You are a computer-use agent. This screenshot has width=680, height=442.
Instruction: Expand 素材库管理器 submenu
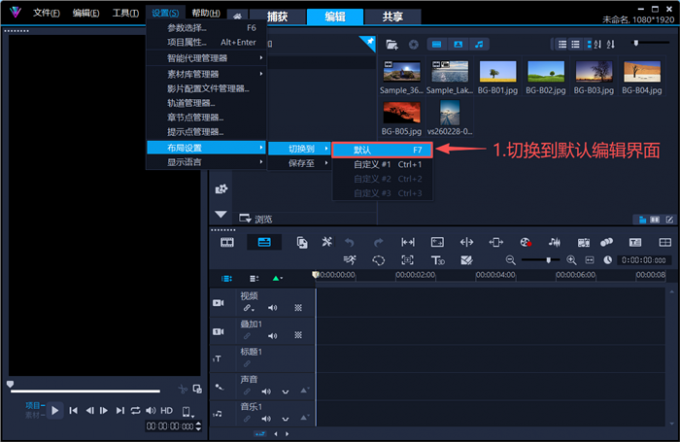[206, 74]
